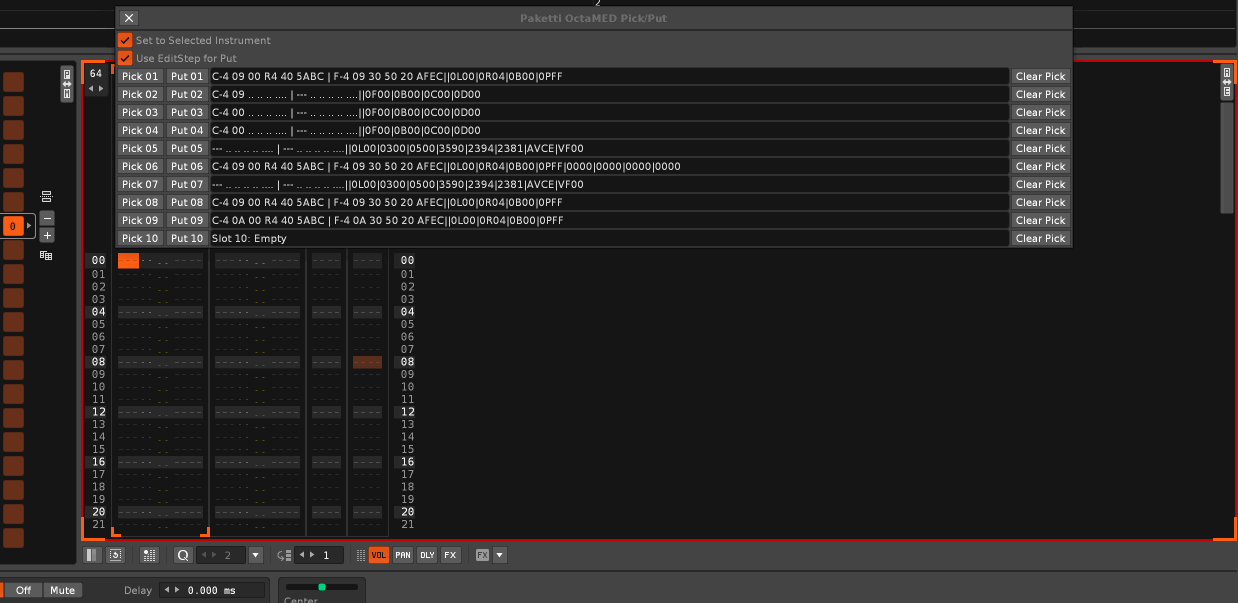
Task: Click the Pick 01 button
Action: 140,77
